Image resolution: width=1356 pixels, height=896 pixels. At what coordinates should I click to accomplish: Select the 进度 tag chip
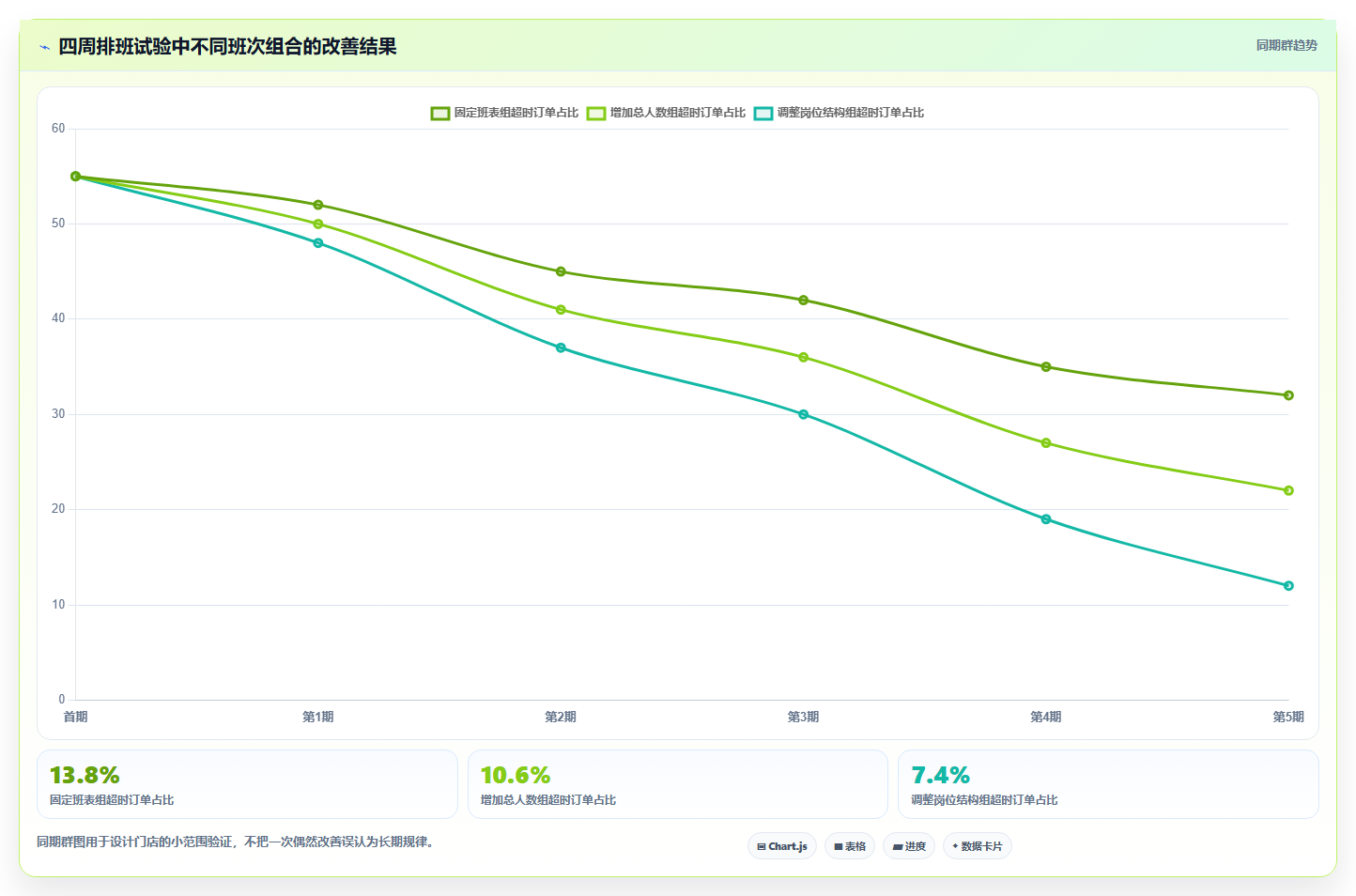point(909,846)
